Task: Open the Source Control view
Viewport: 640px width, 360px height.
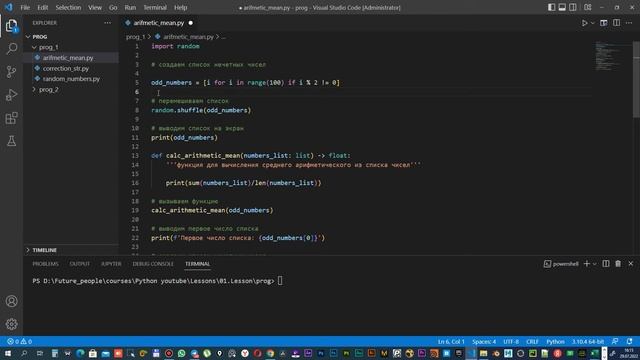Action: [11, 72]
